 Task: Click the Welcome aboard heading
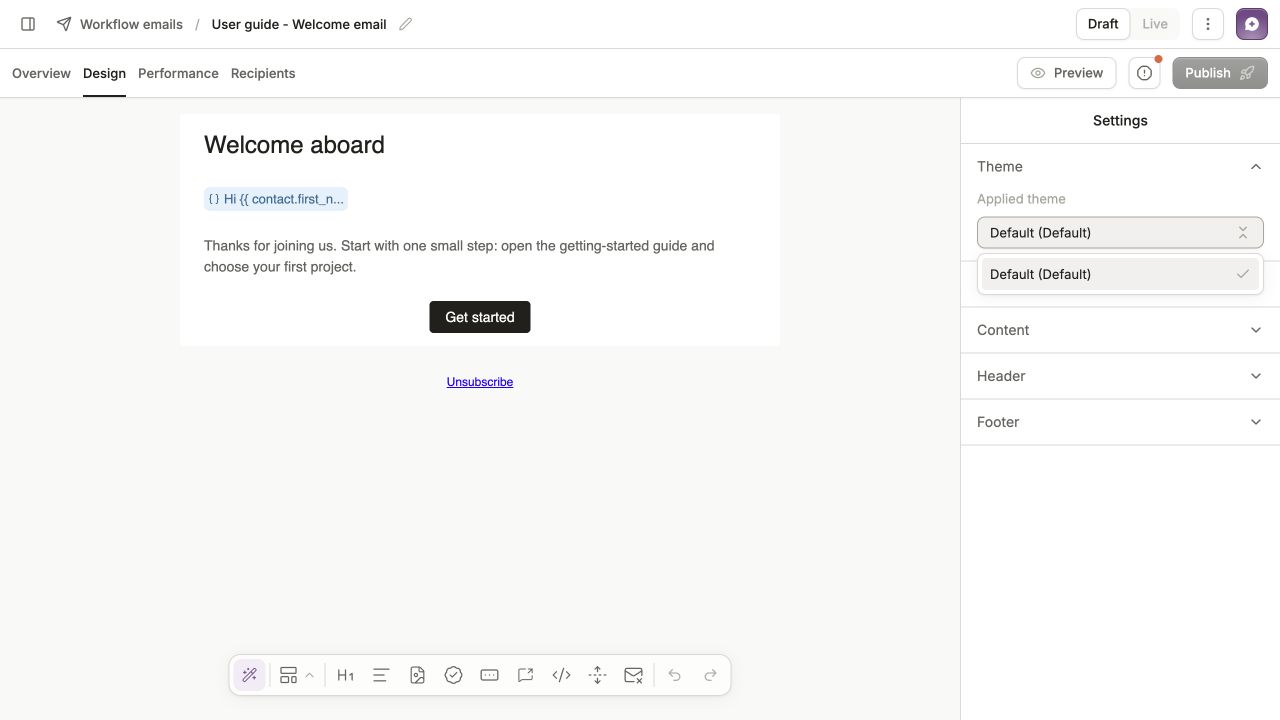(x=294, y=145)
